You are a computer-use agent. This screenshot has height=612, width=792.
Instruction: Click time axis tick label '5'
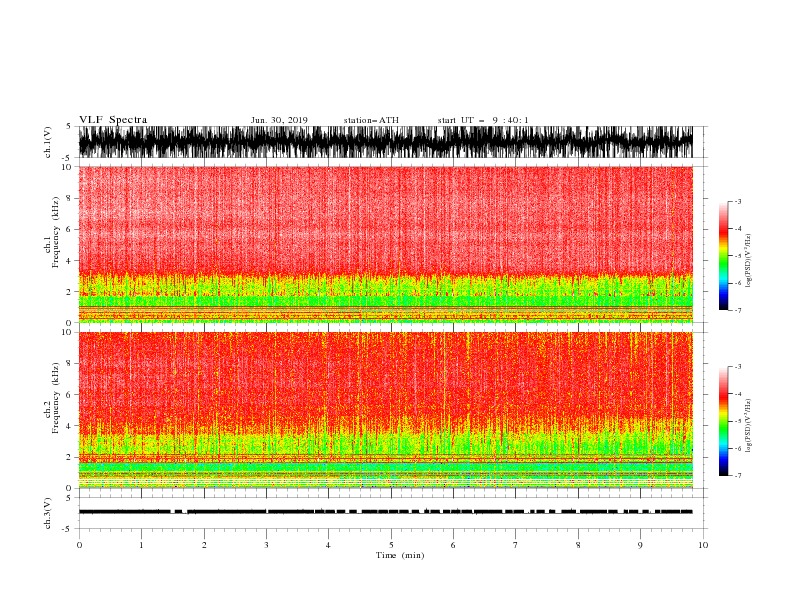point(391,545)
